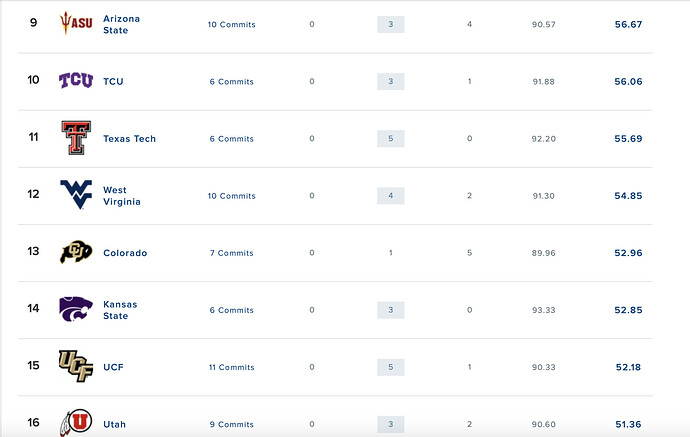Click the highlighted 3 badge for TCU
The width and height of the screenshot is (690, 437).
click(x=391, y=81)
